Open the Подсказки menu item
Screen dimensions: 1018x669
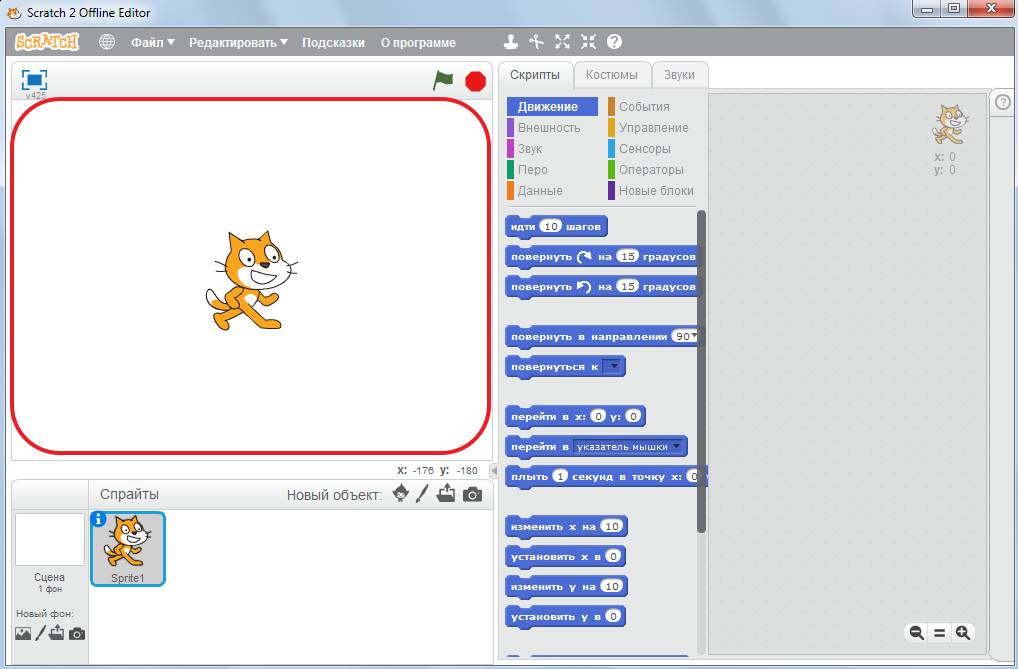tap(333, 43)
